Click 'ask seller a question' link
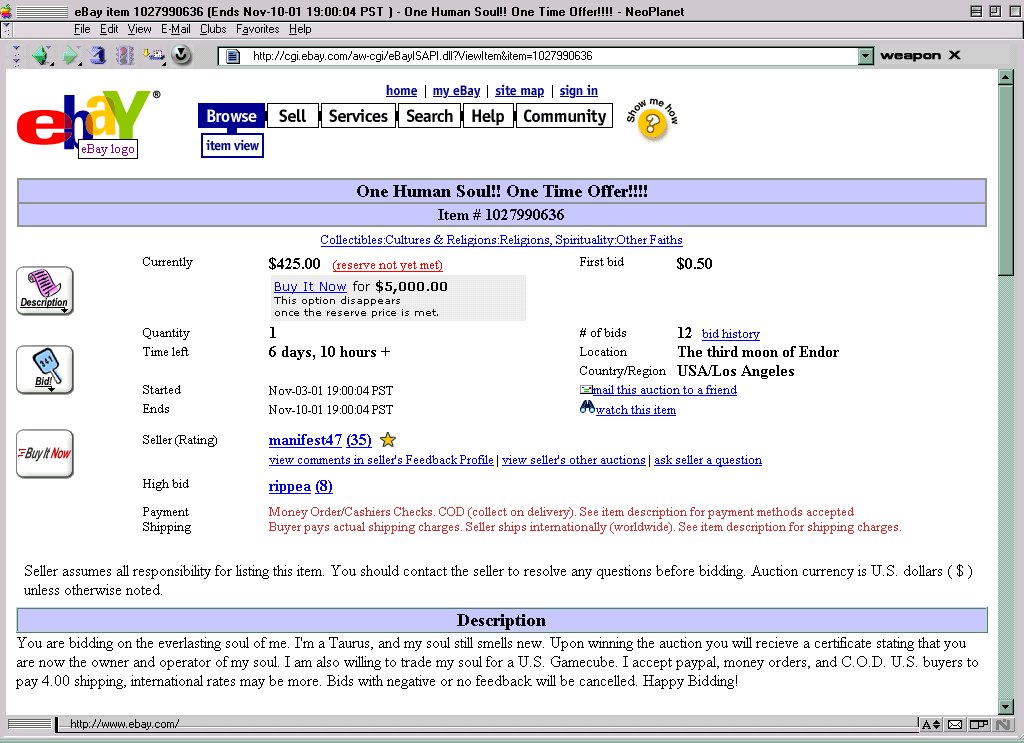 point(708,460)
